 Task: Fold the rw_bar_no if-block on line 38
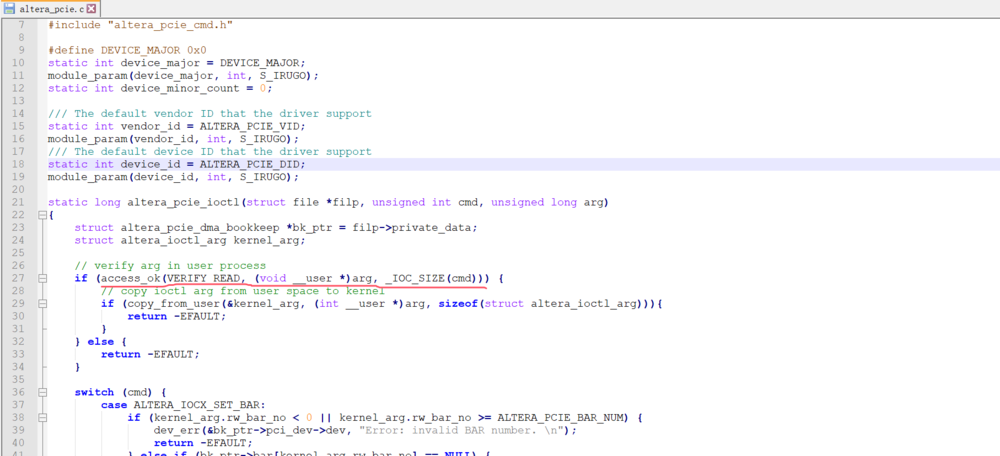[42, 418]
